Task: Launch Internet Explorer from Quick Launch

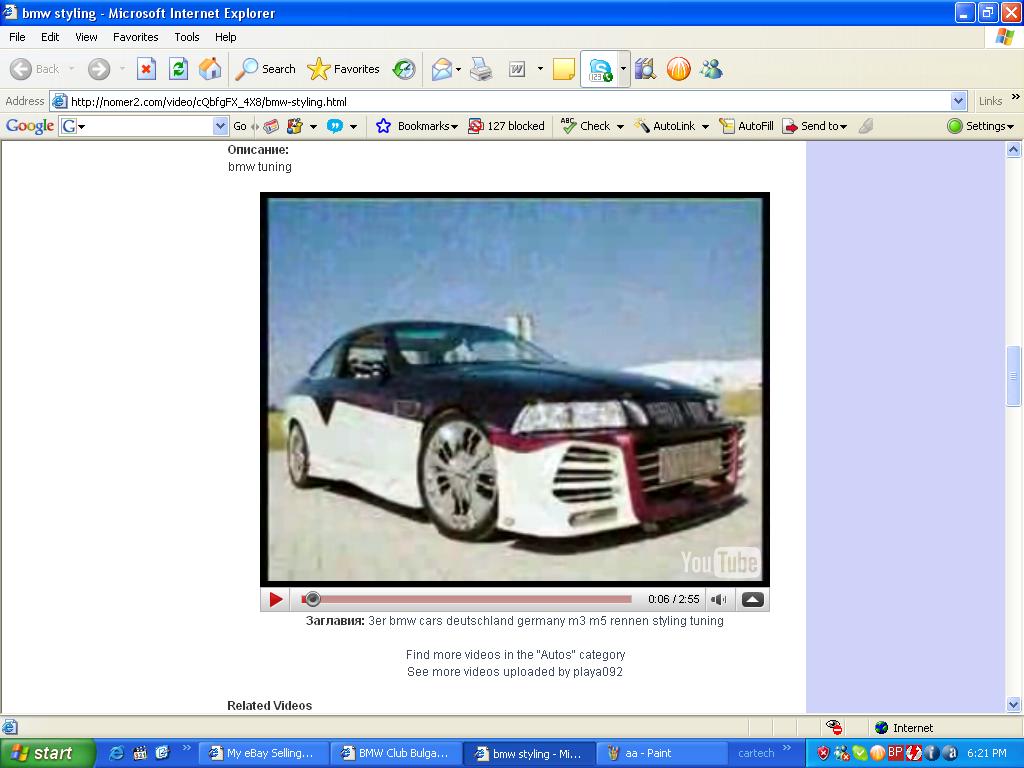Action: coord(116,753)
